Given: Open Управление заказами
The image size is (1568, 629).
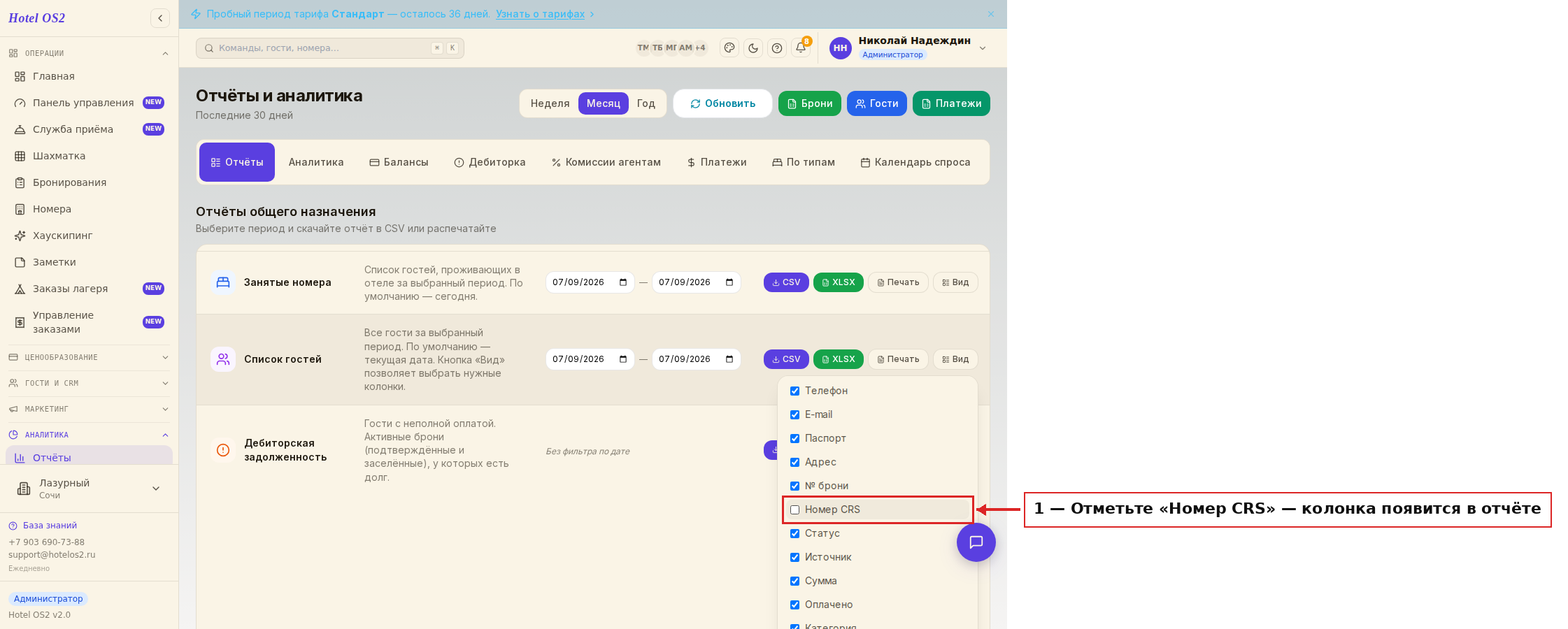Looking at the screenshot, I should click(x=90, y=322).
